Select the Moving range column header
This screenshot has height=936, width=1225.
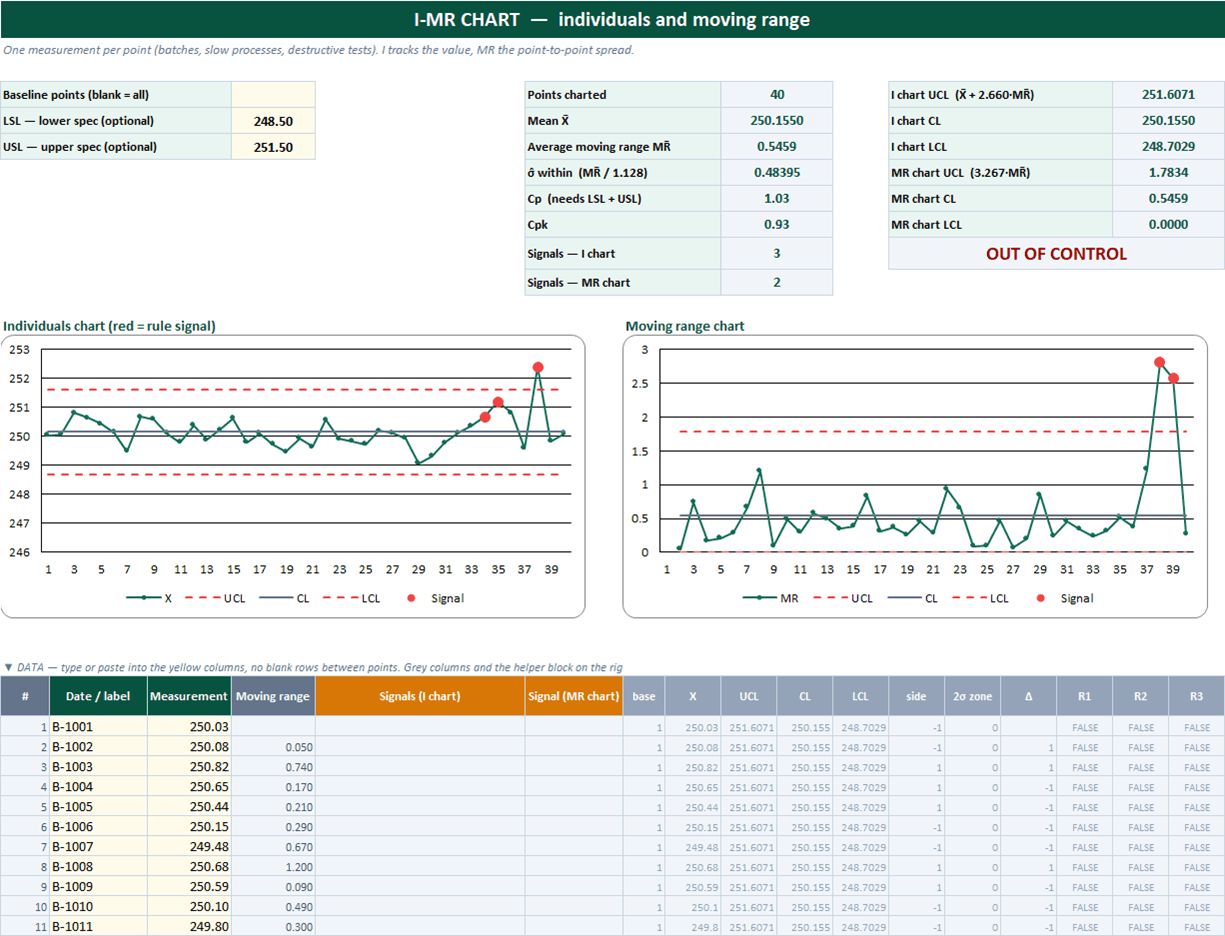[273, 696]
